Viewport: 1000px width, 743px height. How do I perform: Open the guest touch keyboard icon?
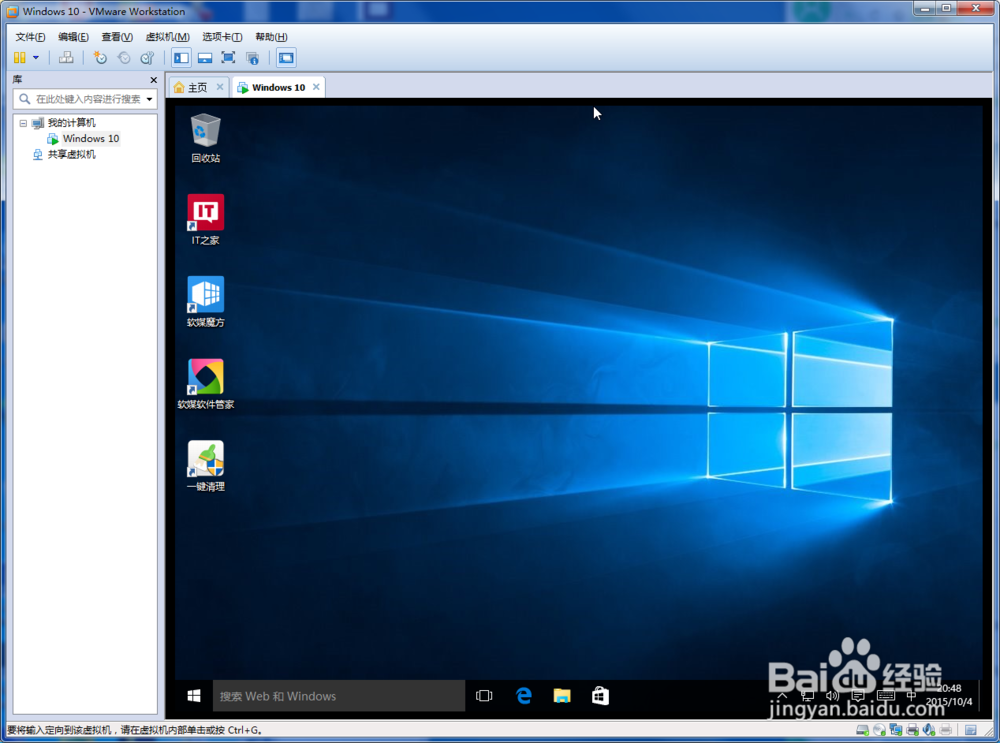click(886, 696)
